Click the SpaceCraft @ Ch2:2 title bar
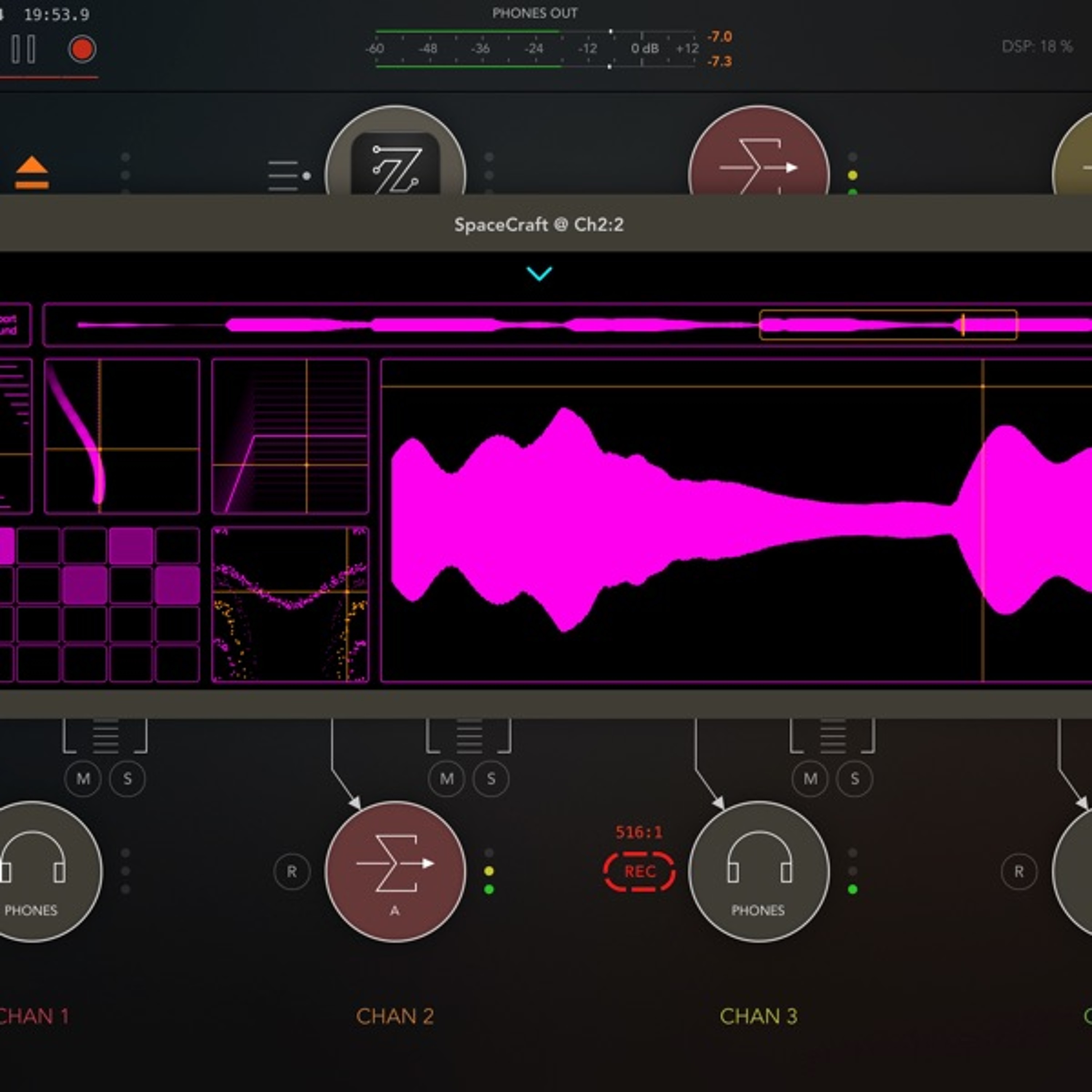The height and width of the screenshot is (1092, 1092). (539, 224)
